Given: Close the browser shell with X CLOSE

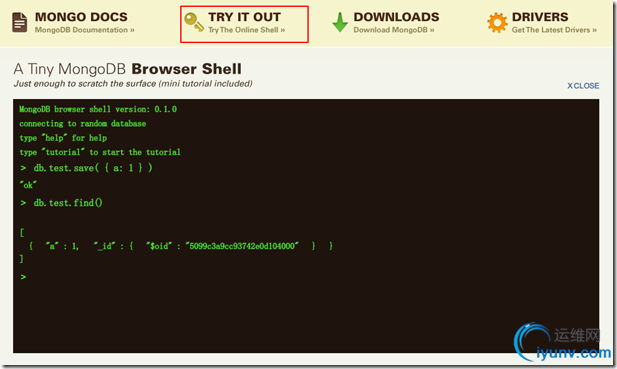Looking at the screenshot, I should [x=583, y=86].
